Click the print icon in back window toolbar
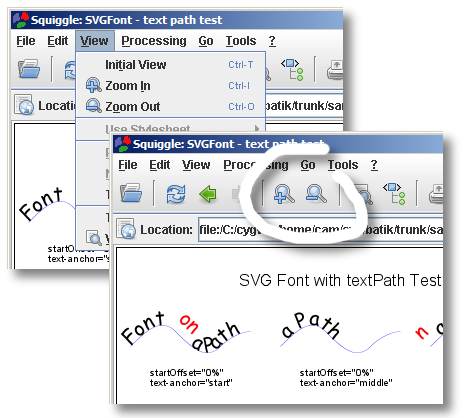The image size is (464, 418). click(x=335, y=70)
